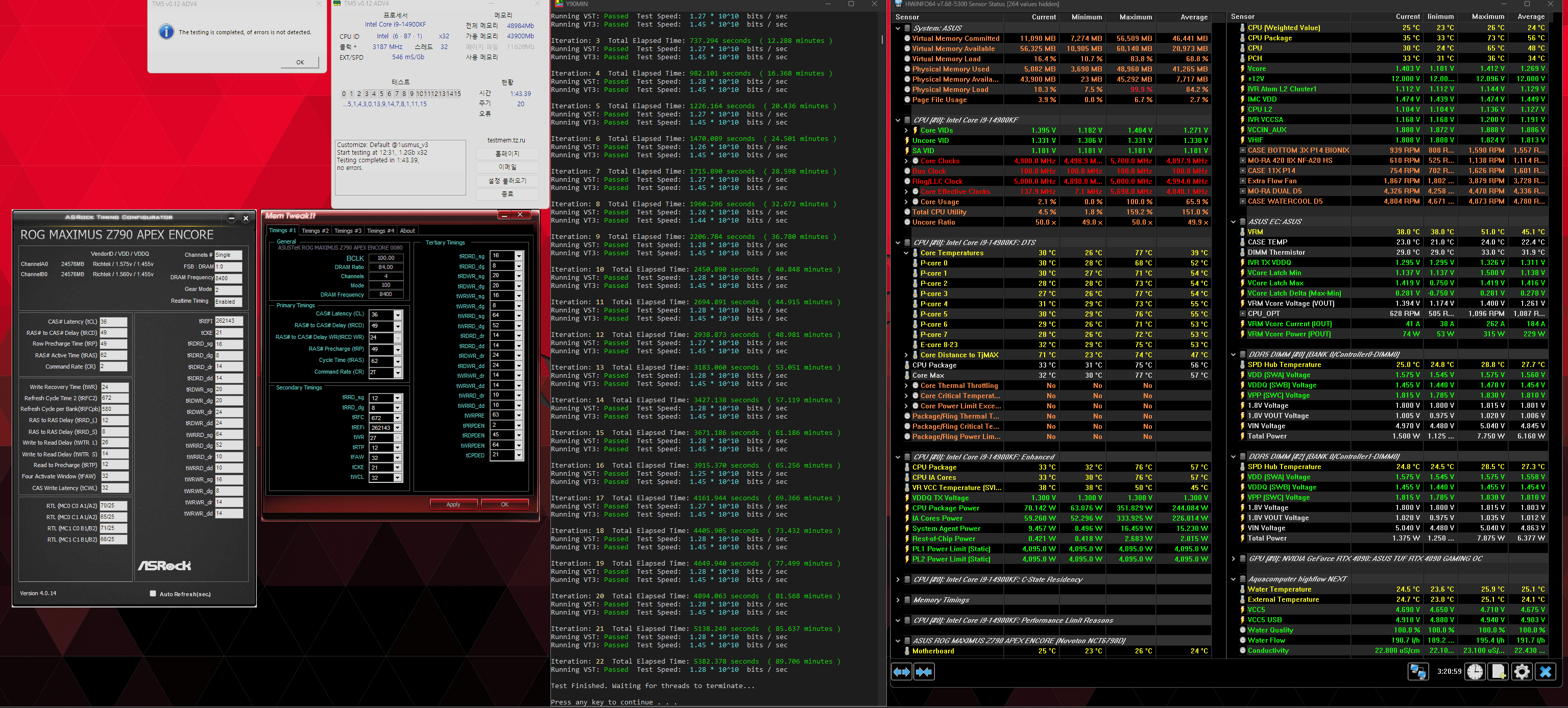Collapse Aquacomputer highflow NEXT group
Image resolution: width=1568 pixels, height=708 pixels.
click(x=1233, y=579)
